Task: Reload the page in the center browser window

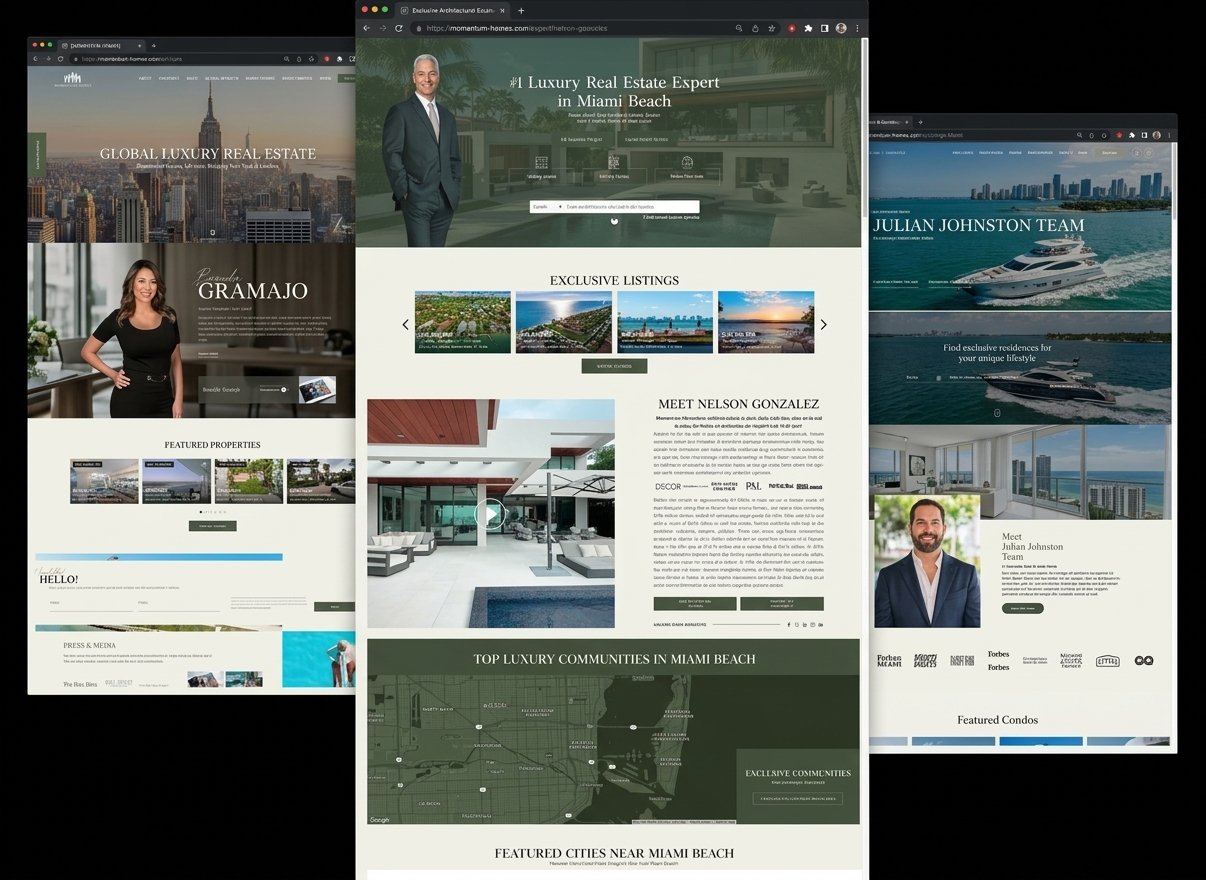Action: pyautogui.click(x=397, y=28)
